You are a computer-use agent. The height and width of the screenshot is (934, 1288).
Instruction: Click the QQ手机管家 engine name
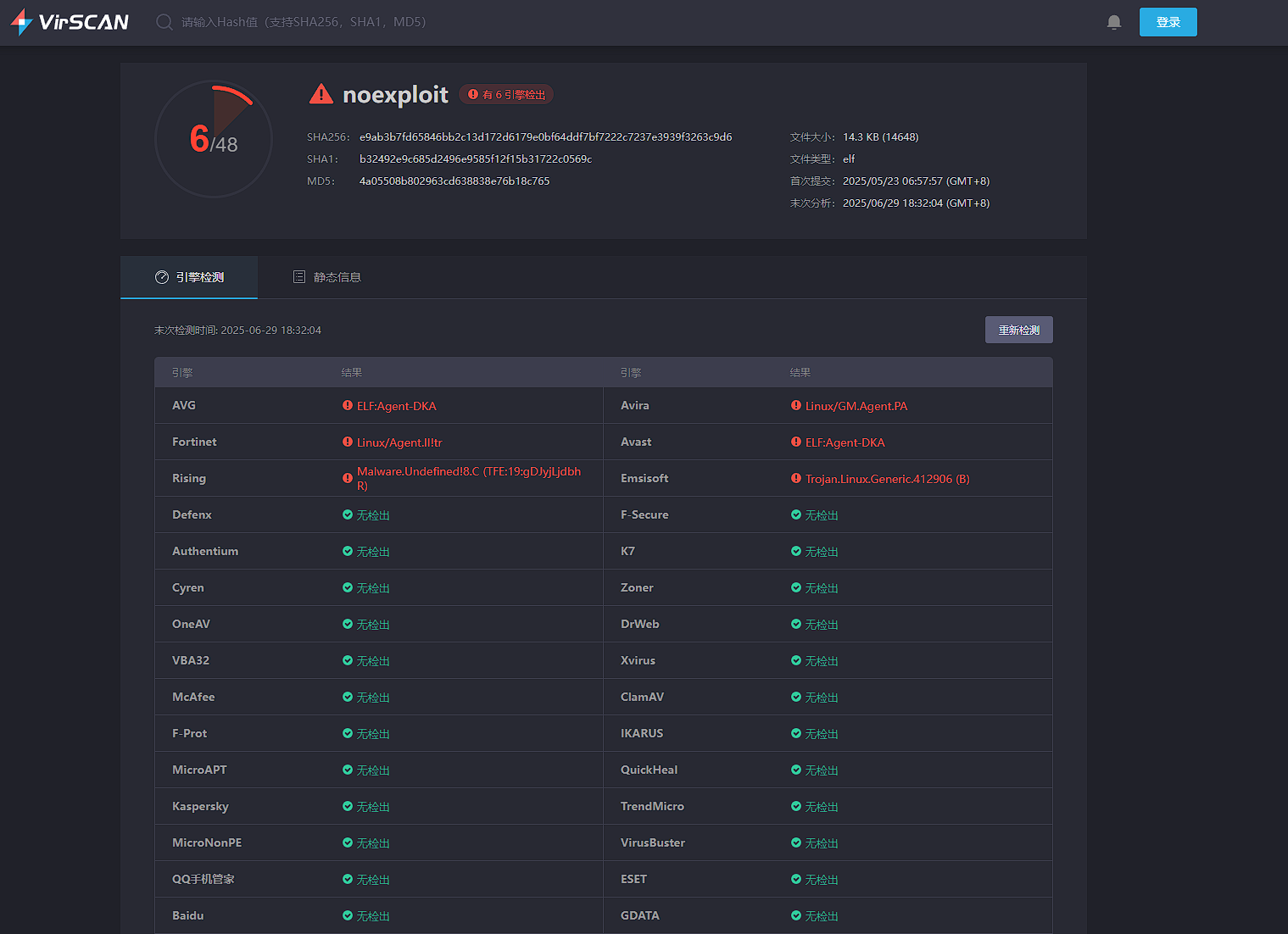[x=204, y=880]
